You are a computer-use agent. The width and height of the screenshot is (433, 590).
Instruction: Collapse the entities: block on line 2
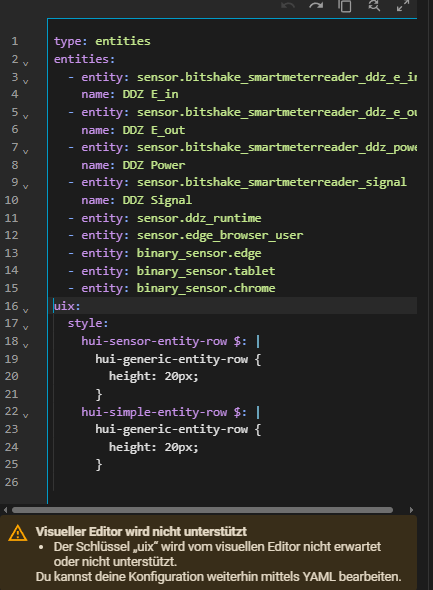[x=25, y=64]
